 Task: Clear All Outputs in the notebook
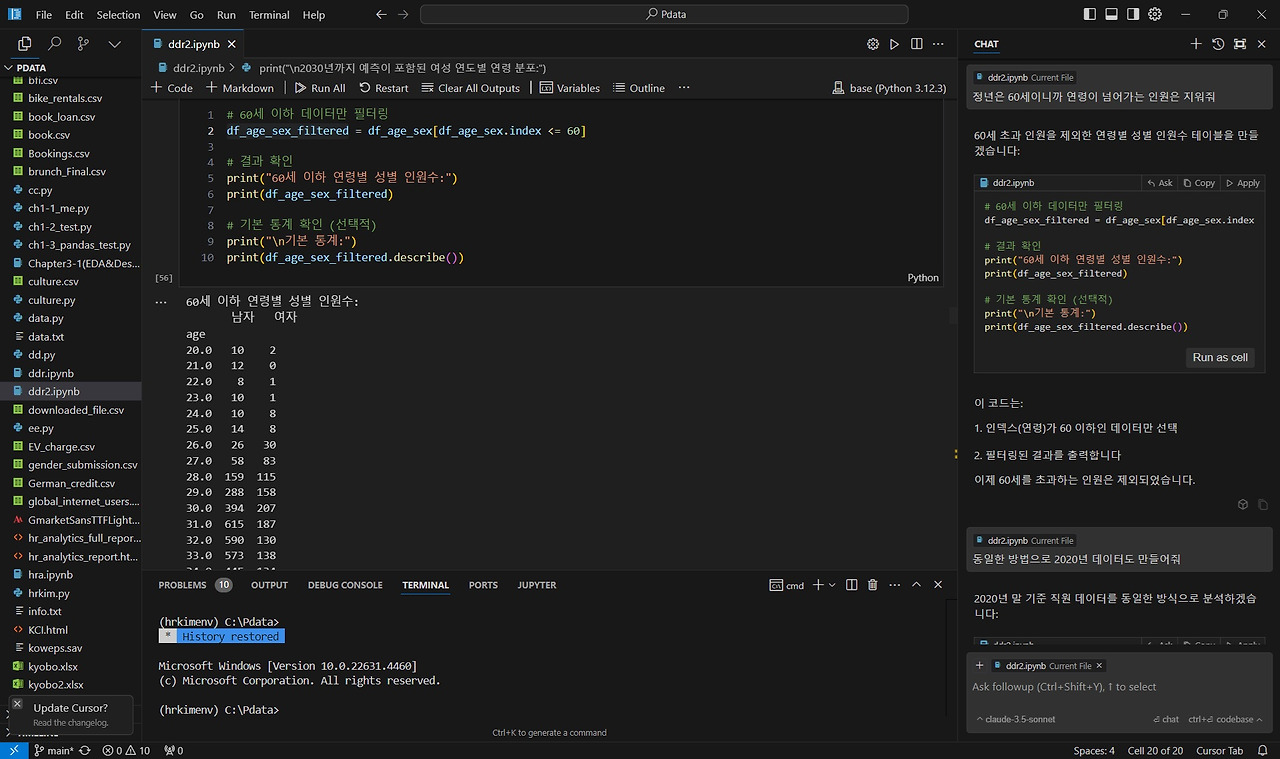click(471, 88)
